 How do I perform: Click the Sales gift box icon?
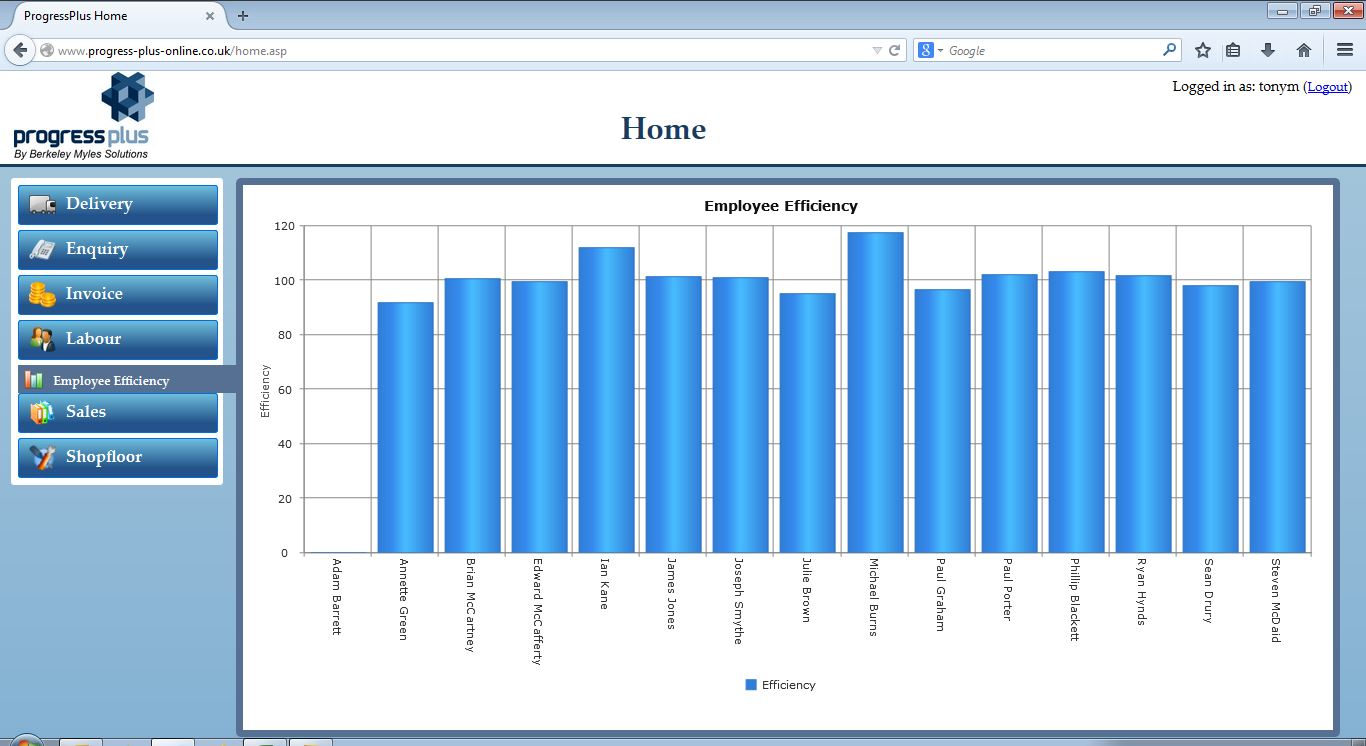(41, 412)
